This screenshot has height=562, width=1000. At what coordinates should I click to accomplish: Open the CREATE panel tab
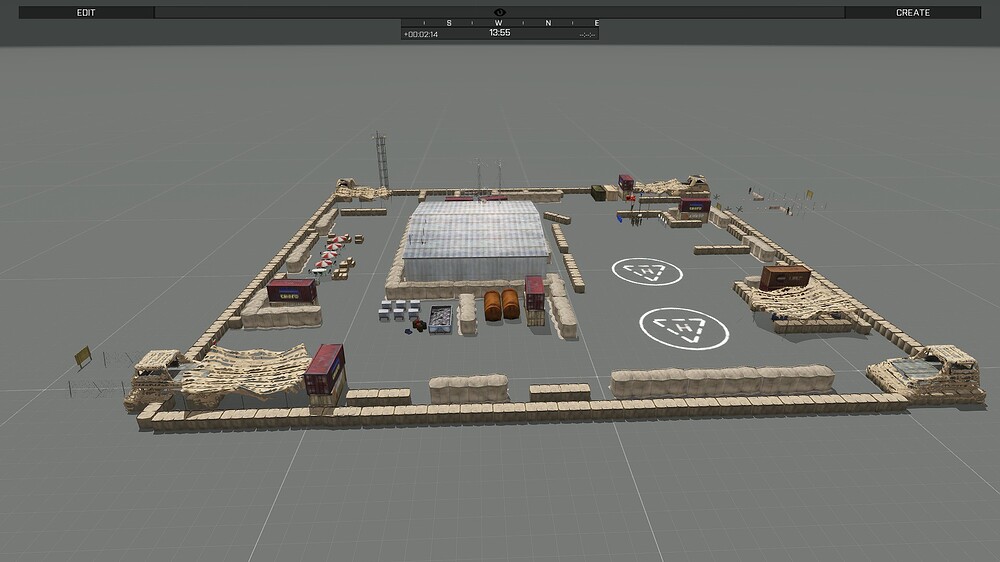[x=912, y=13]
